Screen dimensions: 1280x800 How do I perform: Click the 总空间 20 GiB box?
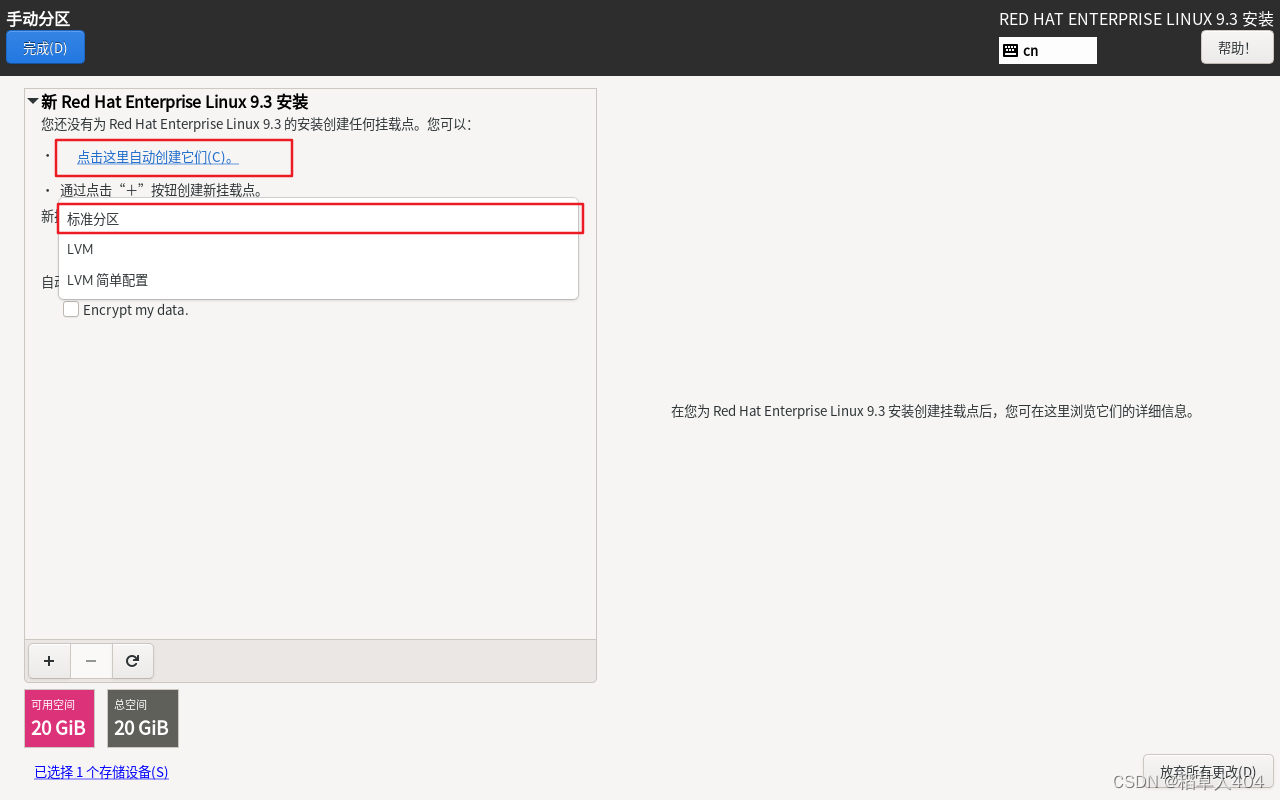point(143,718)
